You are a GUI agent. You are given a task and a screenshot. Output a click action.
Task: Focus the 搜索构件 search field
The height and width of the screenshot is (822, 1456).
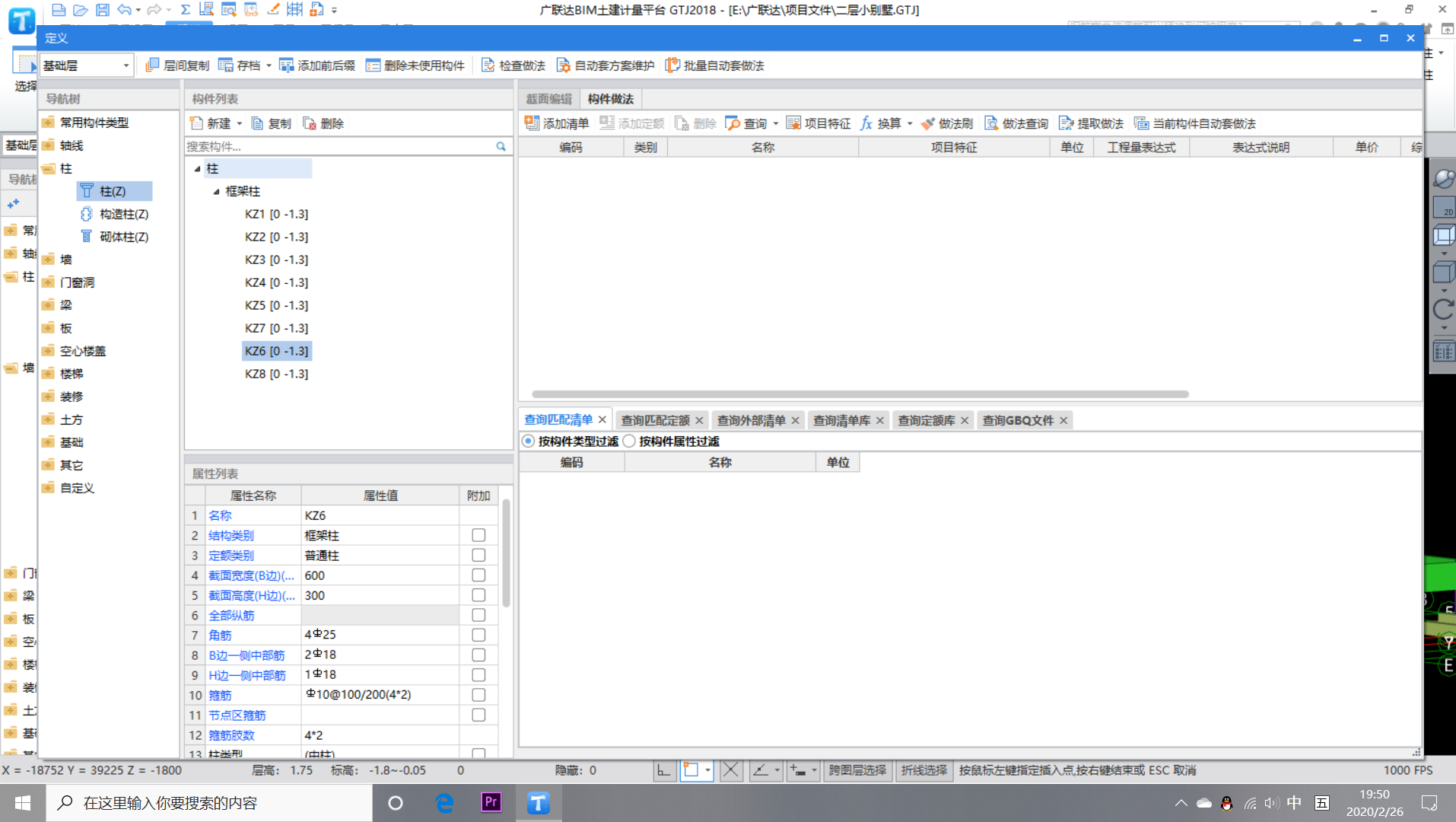(x=340, y=146)
